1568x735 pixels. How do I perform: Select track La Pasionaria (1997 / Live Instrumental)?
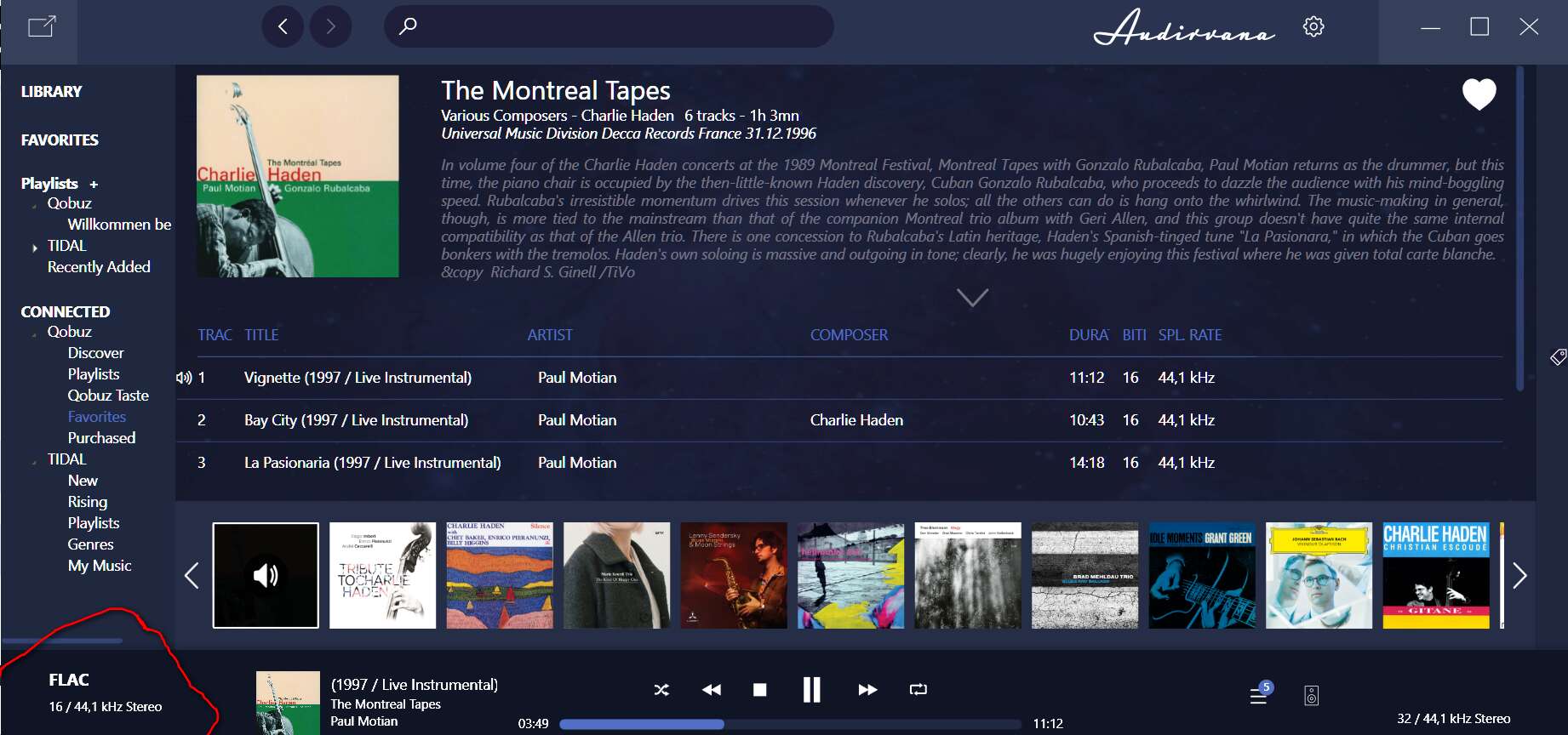coord(372,463)
